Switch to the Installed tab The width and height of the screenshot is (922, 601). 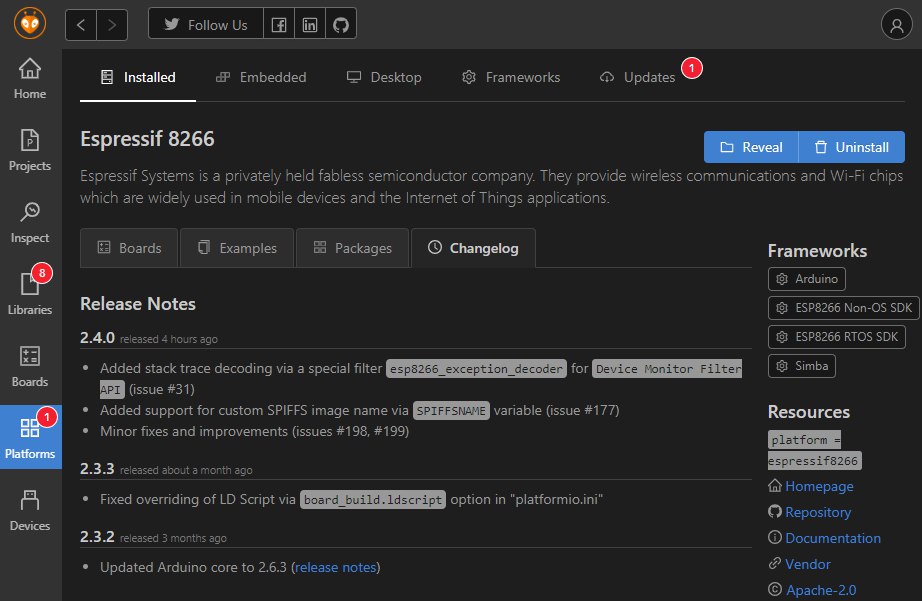click(x=138, y=78)
